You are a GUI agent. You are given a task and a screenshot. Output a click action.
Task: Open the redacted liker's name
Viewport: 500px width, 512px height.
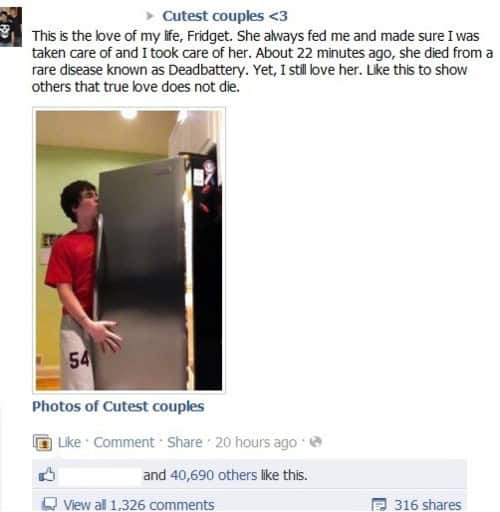click(101, 476)
